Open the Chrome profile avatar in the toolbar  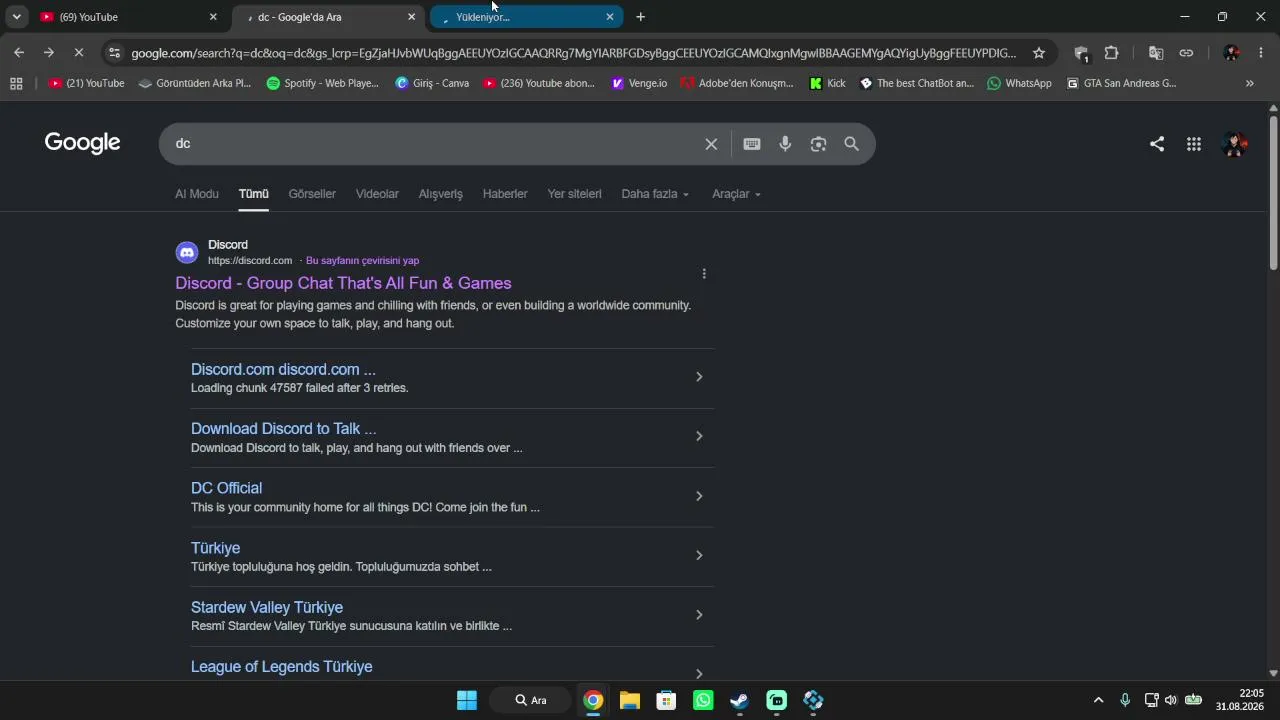point(1232,53)
